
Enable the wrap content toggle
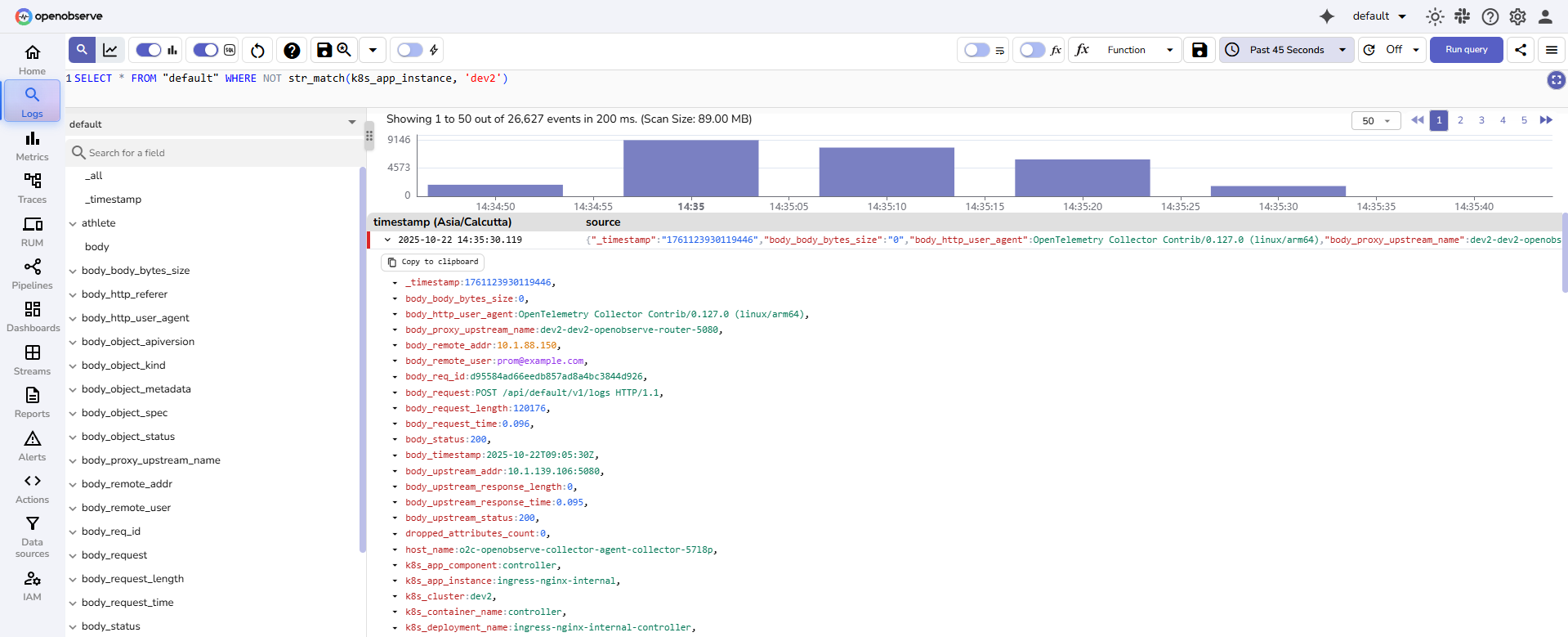point(976,50)
